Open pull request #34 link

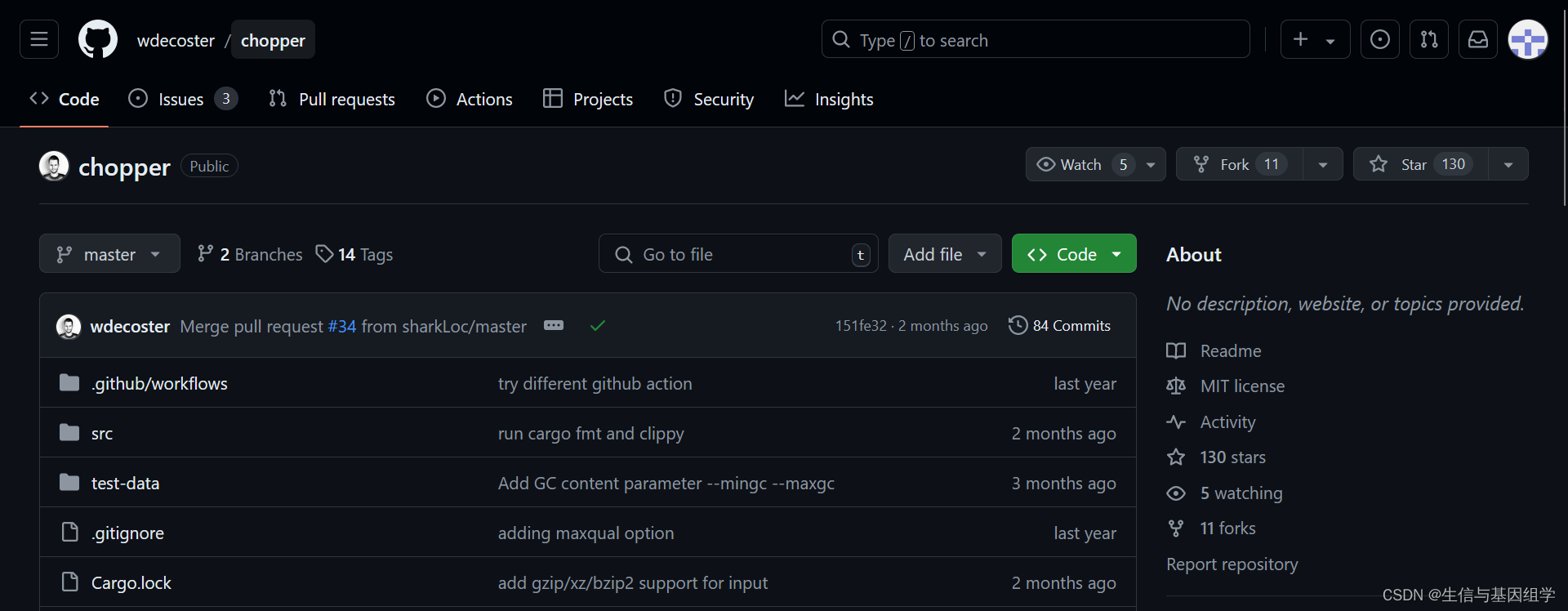342,326
